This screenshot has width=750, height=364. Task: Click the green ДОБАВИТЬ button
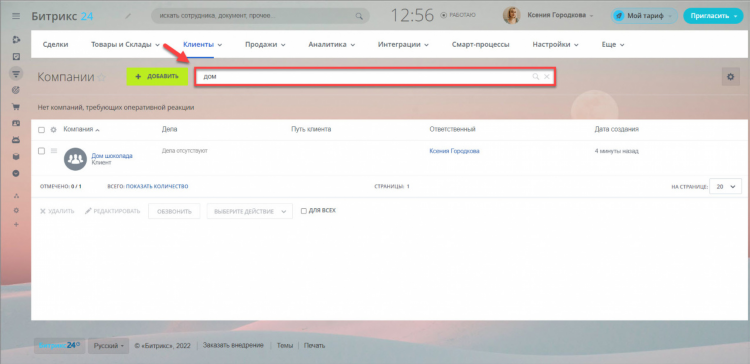pos(157,77)
